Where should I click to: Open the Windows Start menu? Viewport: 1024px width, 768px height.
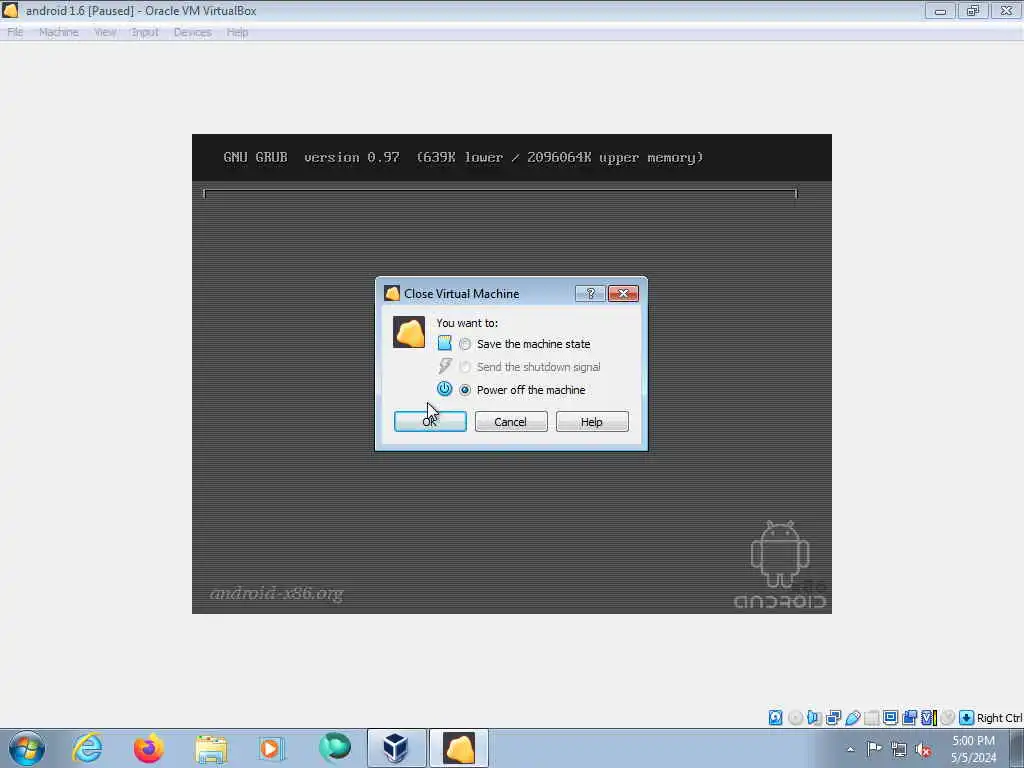(x=27, y=748)
